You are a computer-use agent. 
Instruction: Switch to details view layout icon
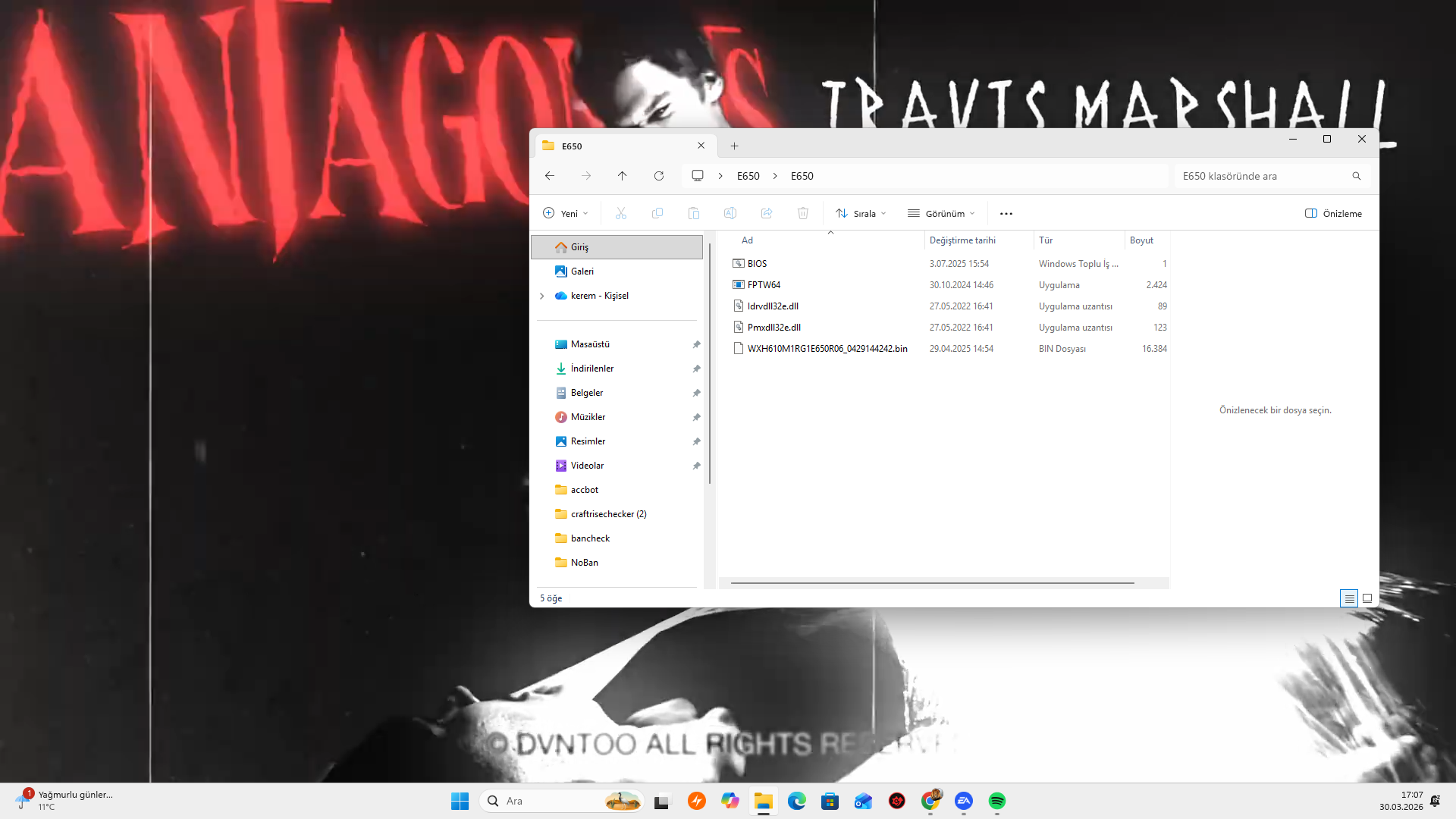coord(1349,598)
